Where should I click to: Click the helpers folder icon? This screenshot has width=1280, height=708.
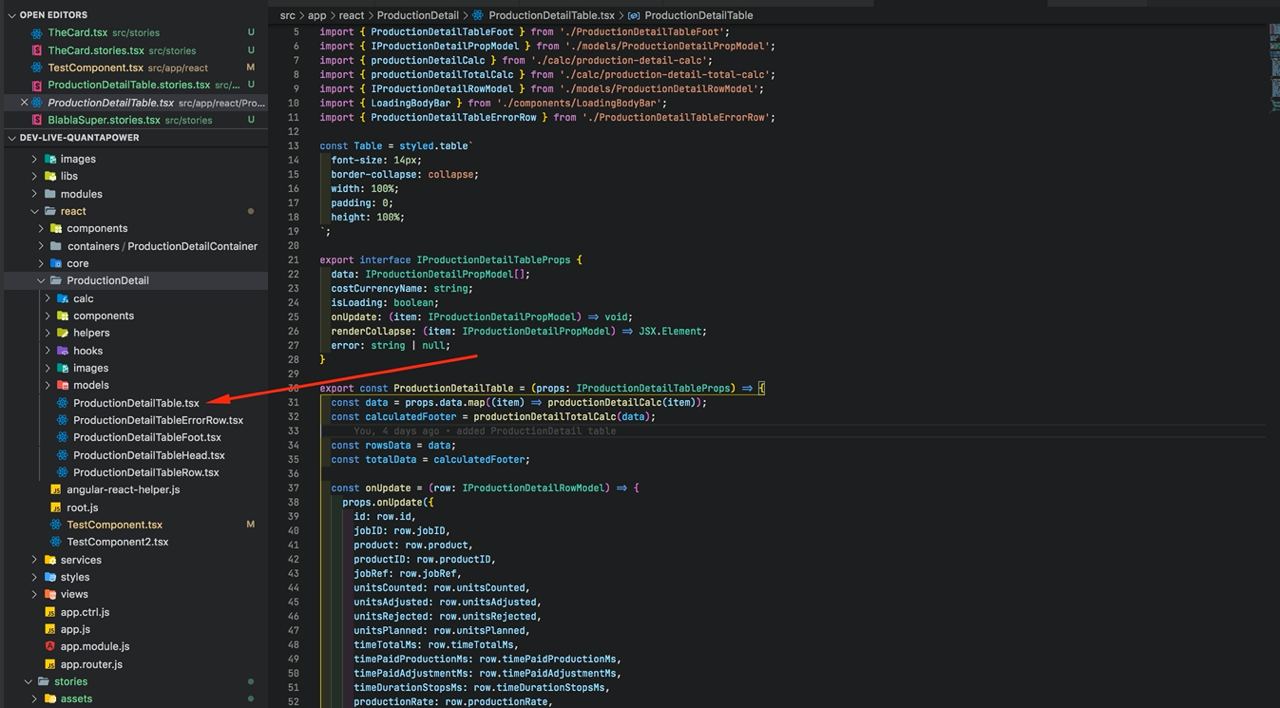point(63,333)
